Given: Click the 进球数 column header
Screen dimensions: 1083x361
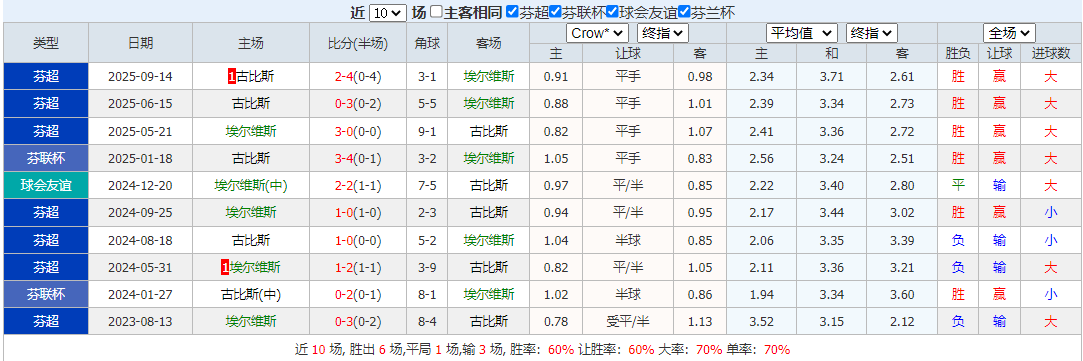Looking at the screenshot, I should click(x=1051, y=53).
